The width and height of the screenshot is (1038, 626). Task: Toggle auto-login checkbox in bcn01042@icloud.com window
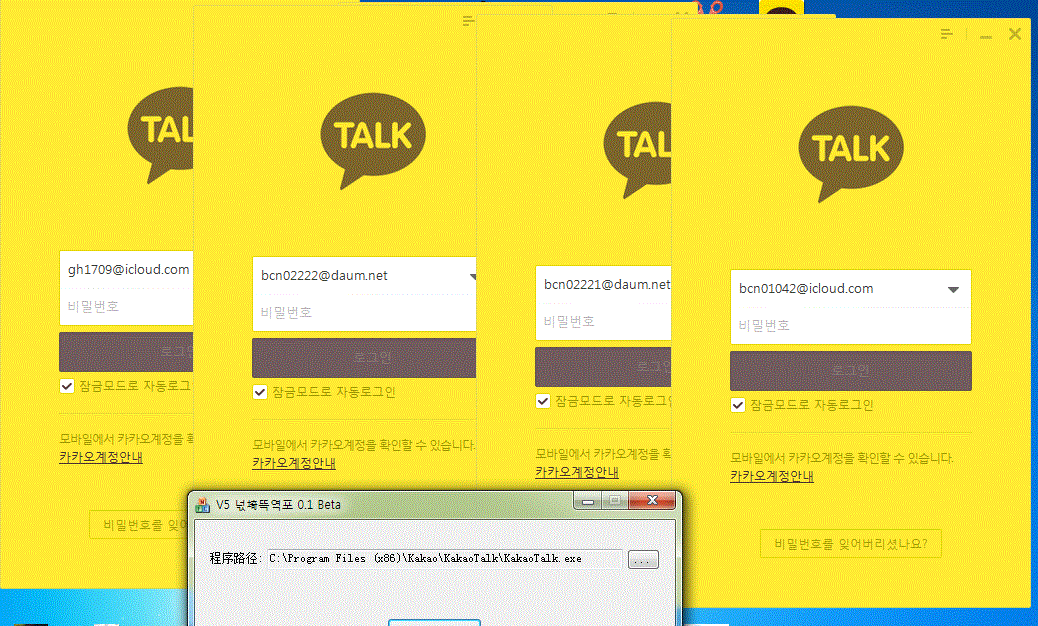pos(738,405)
